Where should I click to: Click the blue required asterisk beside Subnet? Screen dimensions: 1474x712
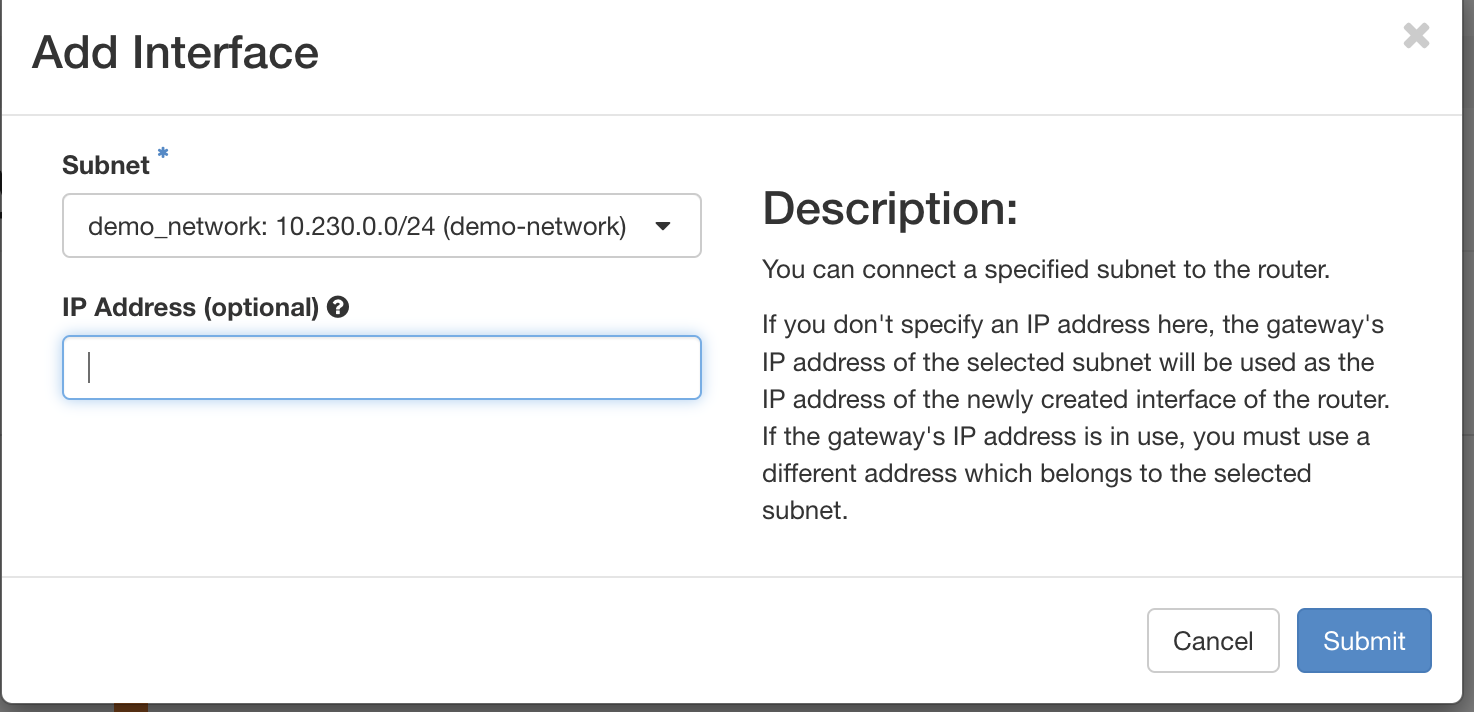click(x=163, y=153)
